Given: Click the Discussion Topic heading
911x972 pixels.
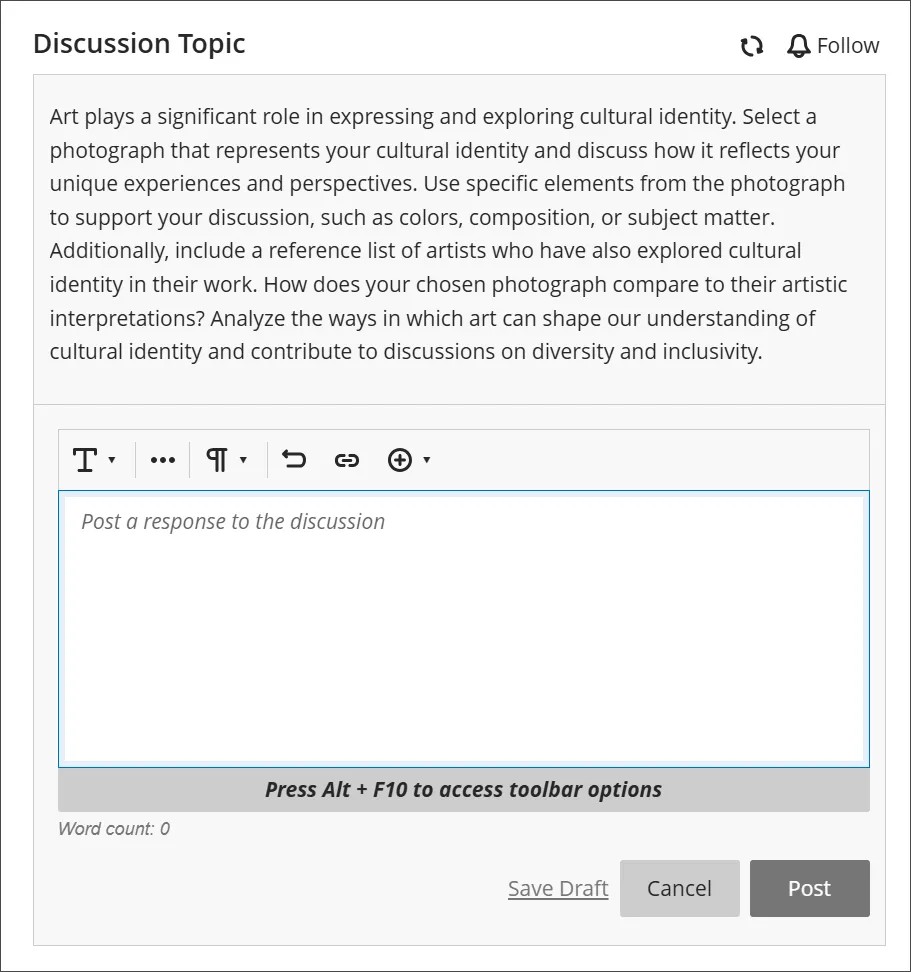Looking at the screenshot, I should click(138, 44).
